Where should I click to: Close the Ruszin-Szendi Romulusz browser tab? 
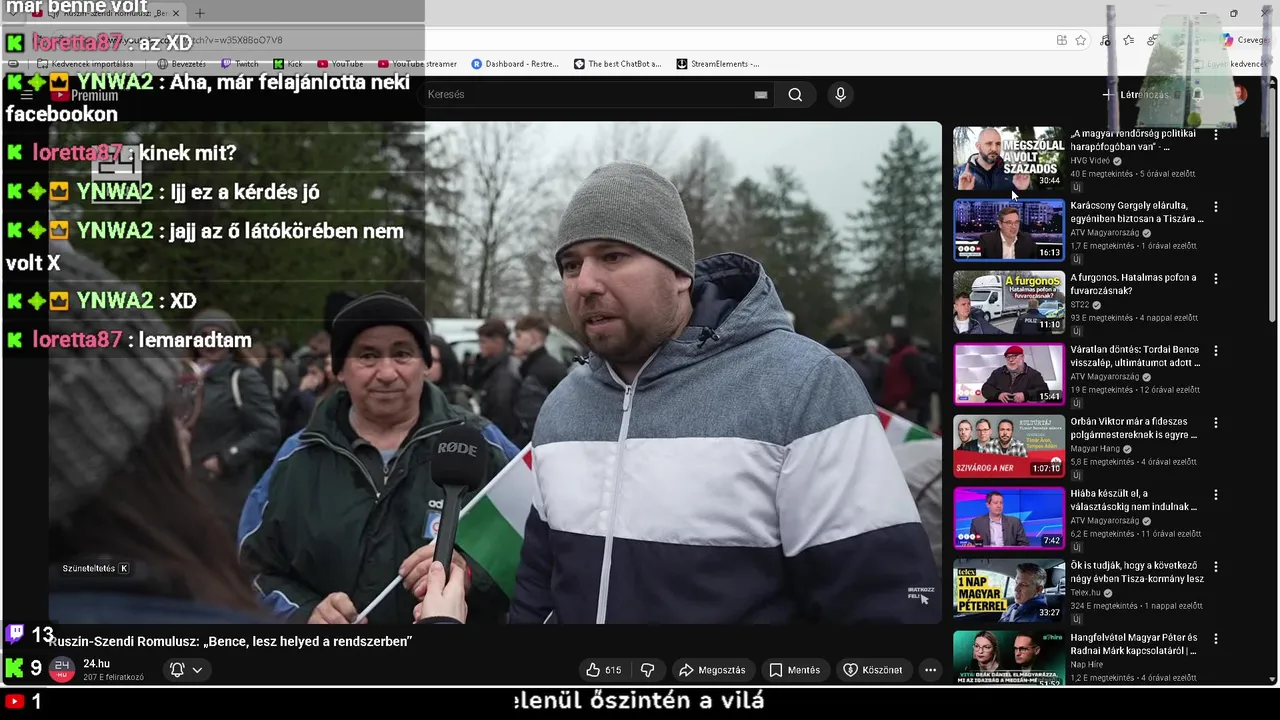(176, 13)
